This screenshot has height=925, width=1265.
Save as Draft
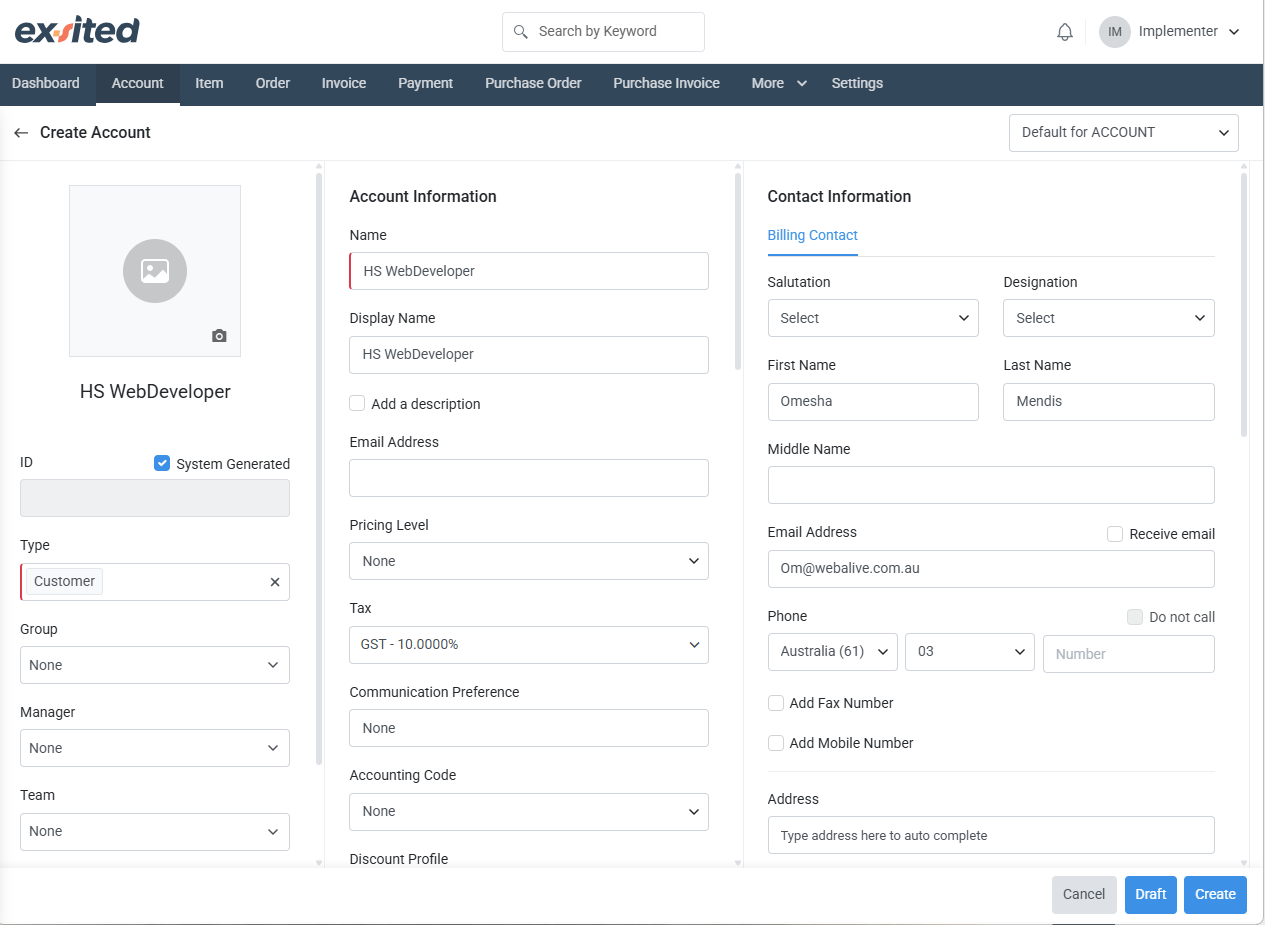(1151, 895)
